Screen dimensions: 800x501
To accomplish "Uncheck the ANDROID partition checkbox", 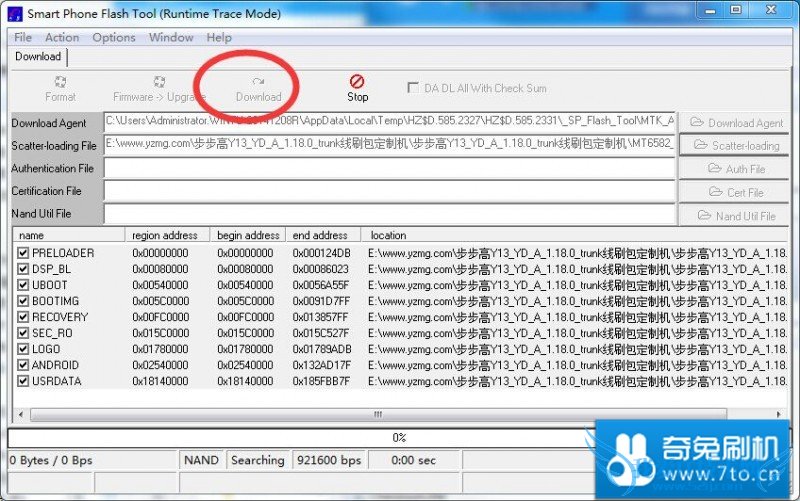I will (x=23, y=365).
